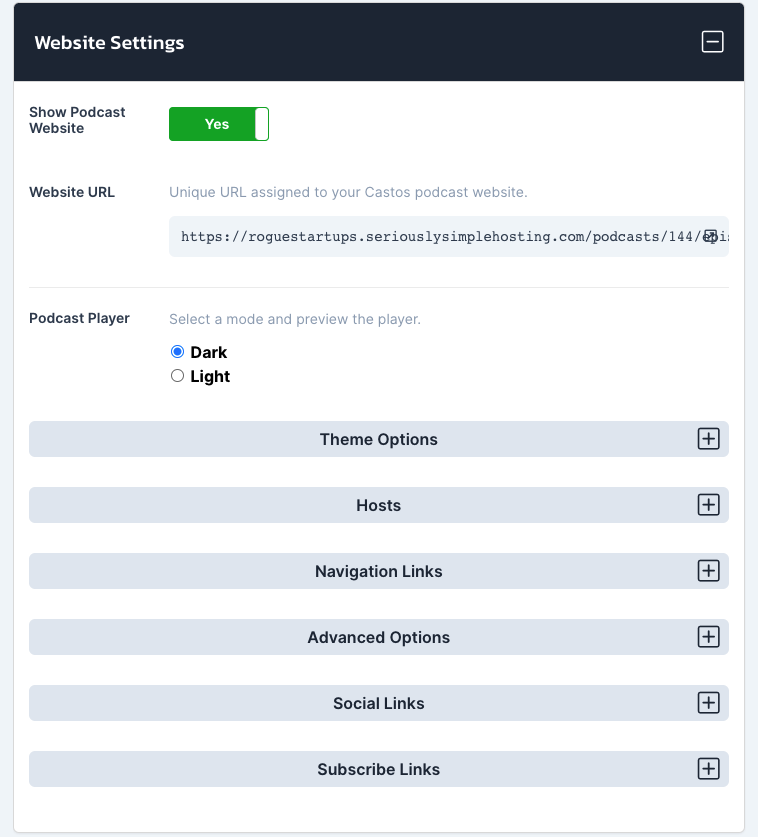758x837 pixels.
Task: Collapse Website Settings with the minus icon
Action: click(x=712, y=42)
